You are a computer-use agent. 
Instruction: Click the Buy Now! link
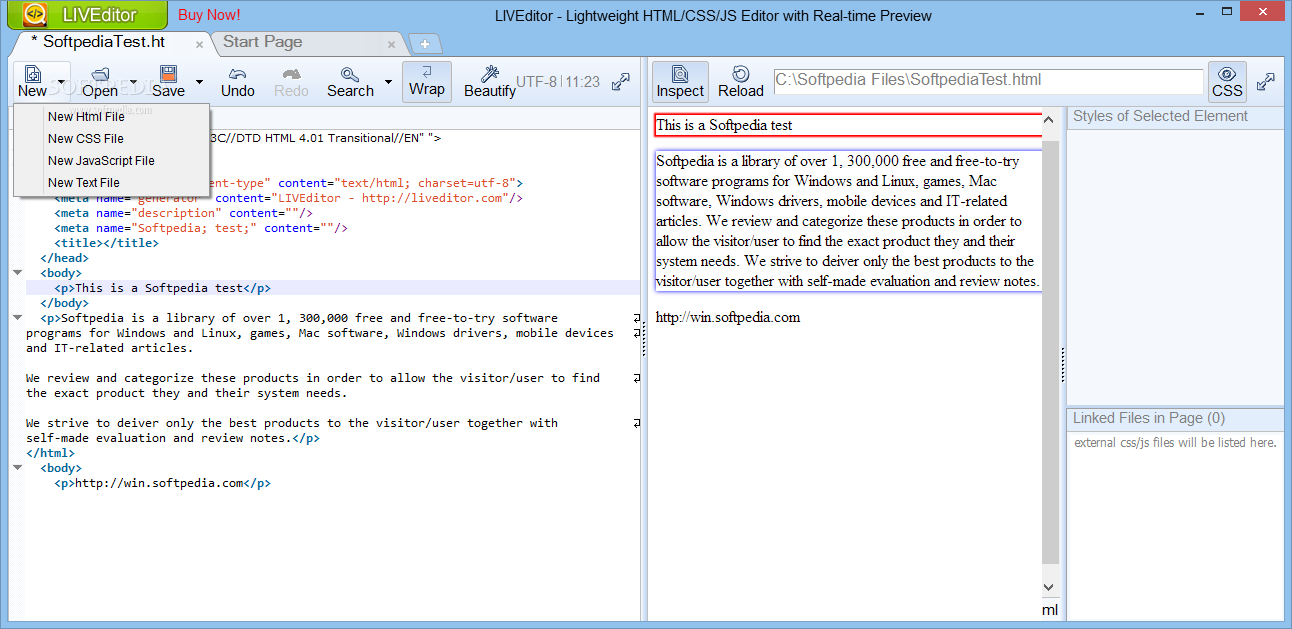(209, 15)
